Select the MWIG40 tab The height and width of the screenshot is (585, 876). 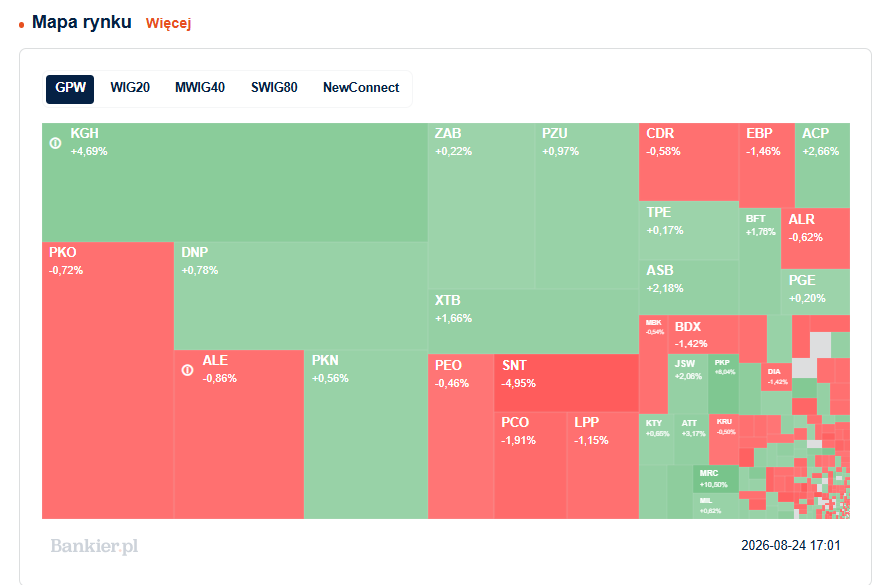coord(200,88)
